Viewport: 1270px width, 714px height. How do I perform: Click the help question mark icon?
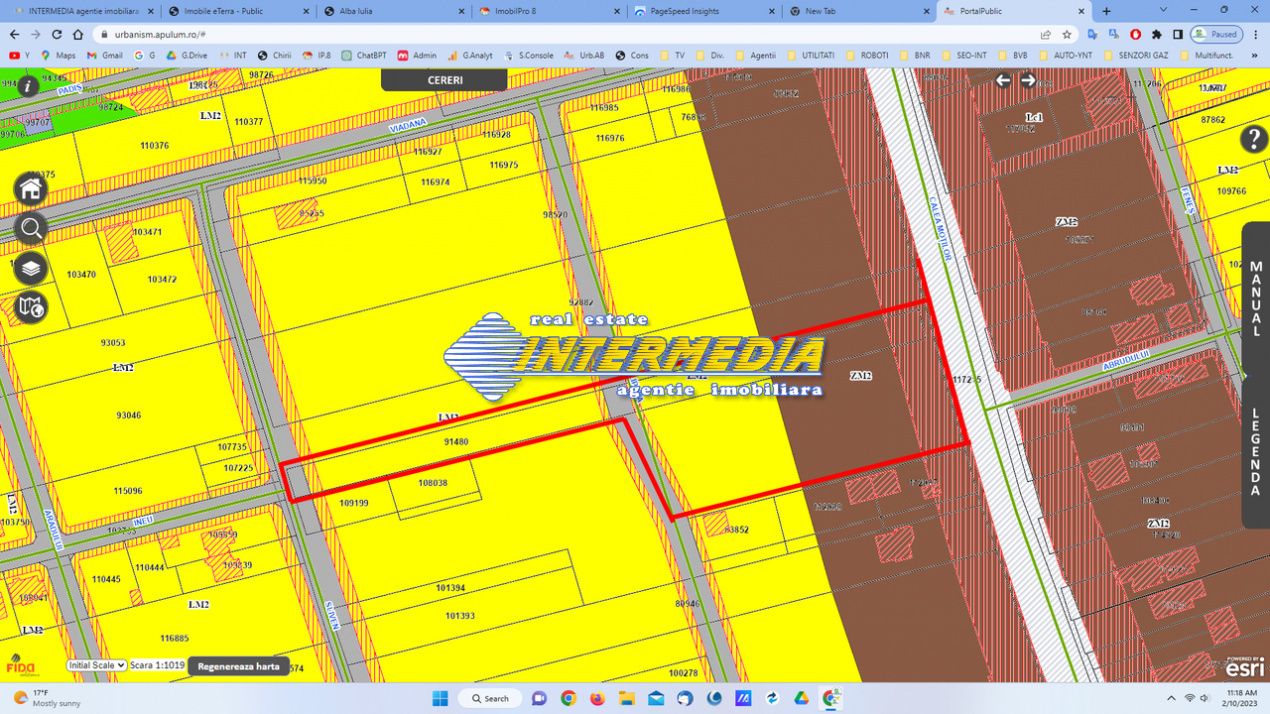pyautogui.click(x=1253, y=139)
